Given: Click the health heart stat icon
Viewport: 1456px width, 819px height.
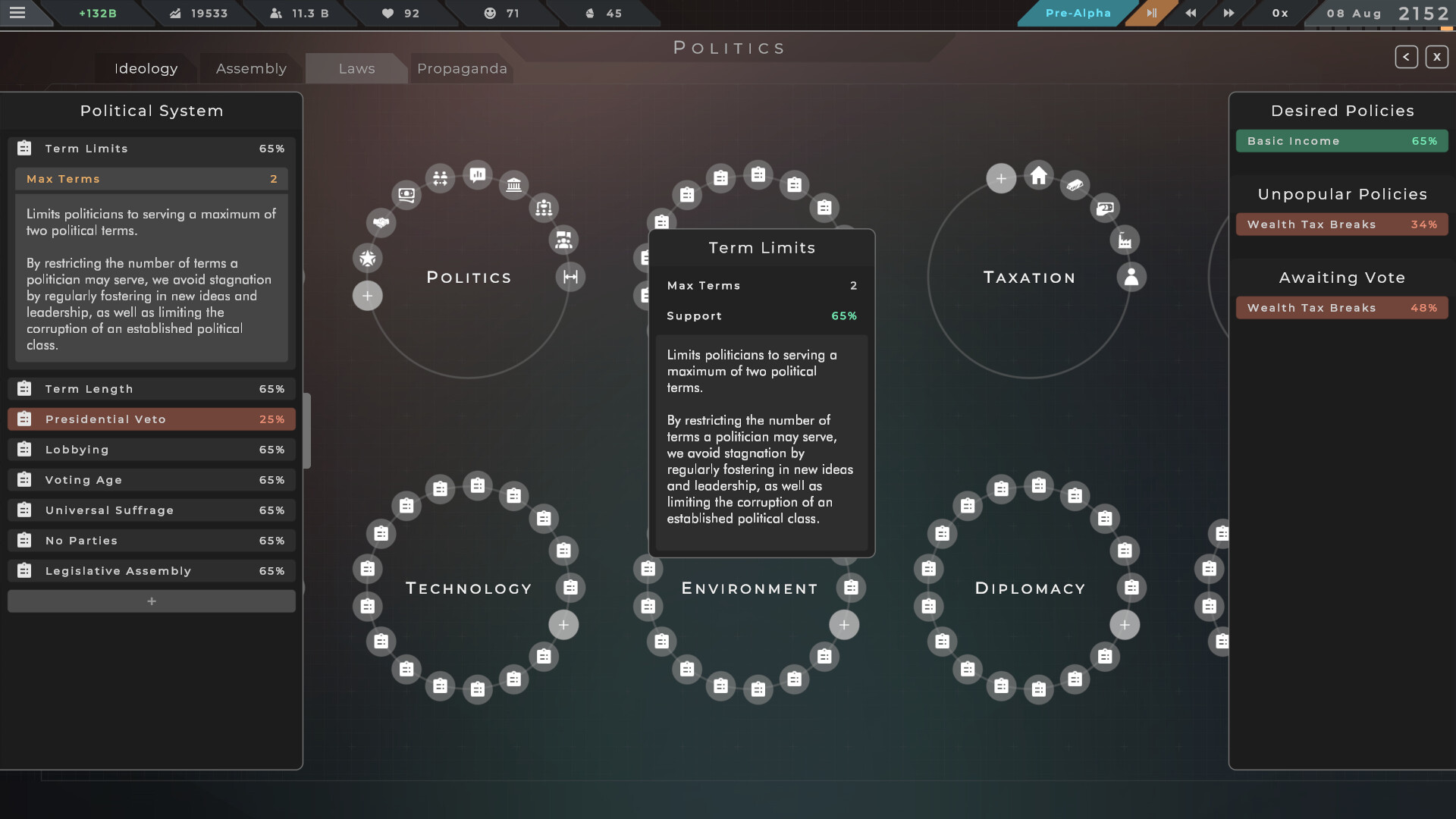Looking at the screenshot, I should 388,13.
